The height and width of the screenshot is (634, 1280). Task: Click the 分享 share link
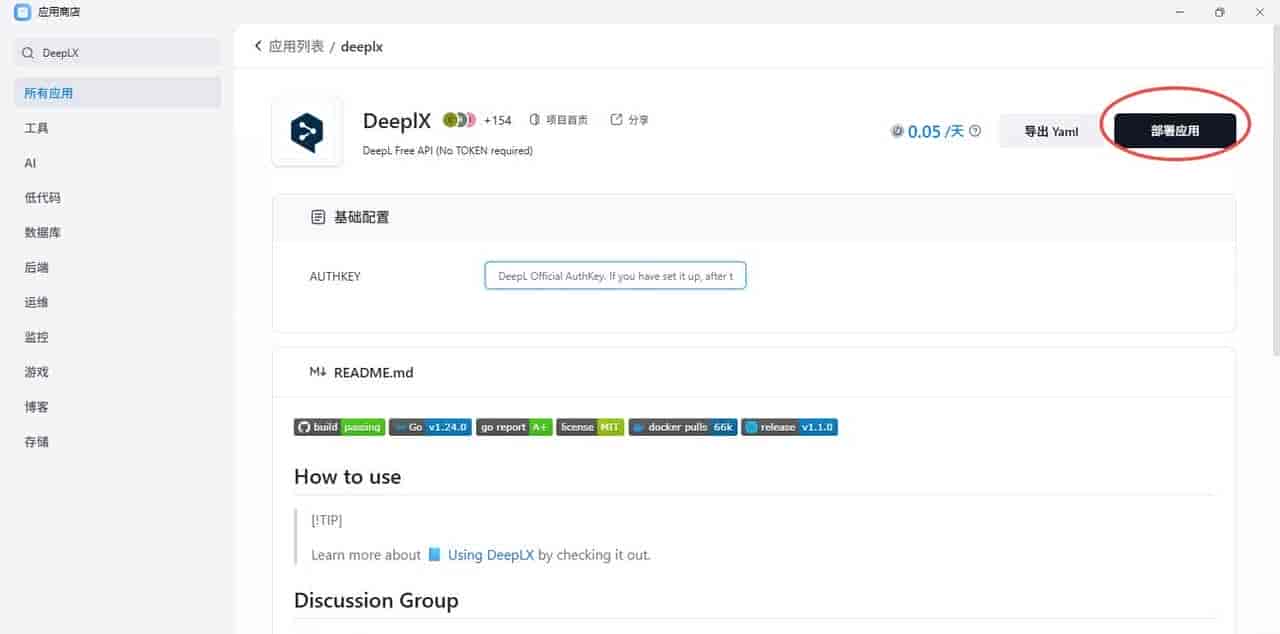pos(638,120)
